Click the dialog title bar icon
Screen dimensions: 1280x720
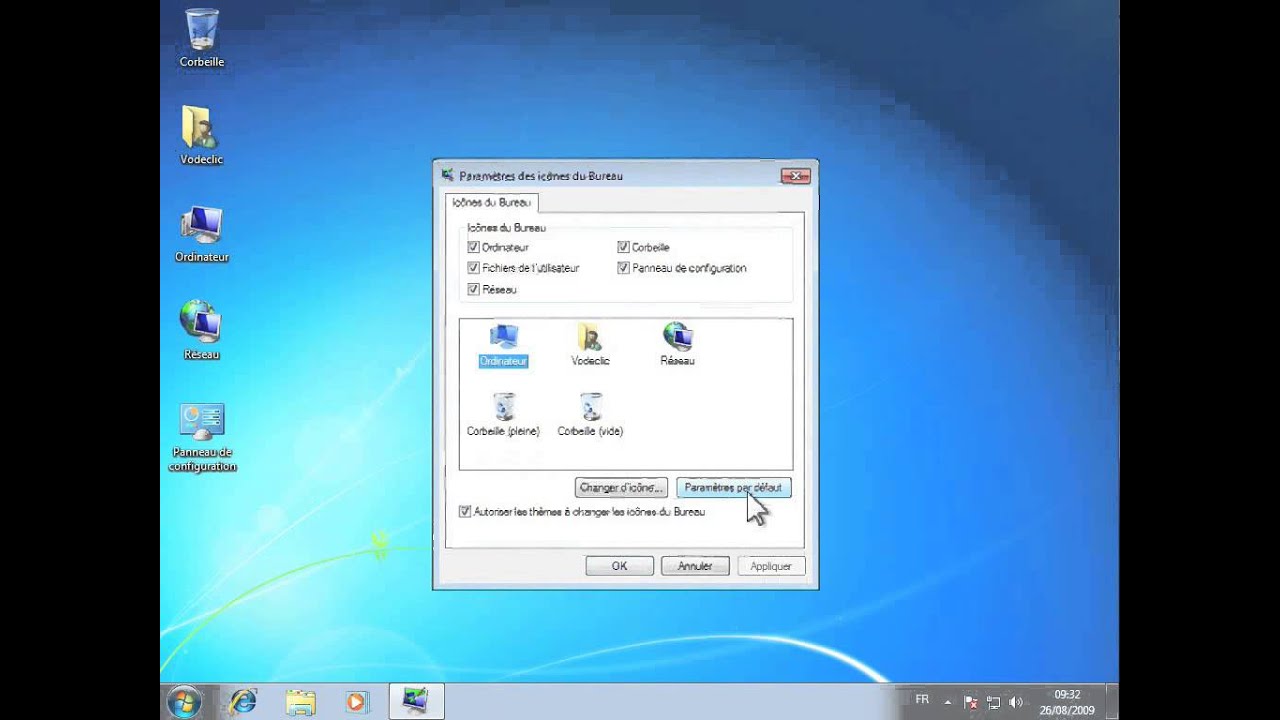(448, 176)
